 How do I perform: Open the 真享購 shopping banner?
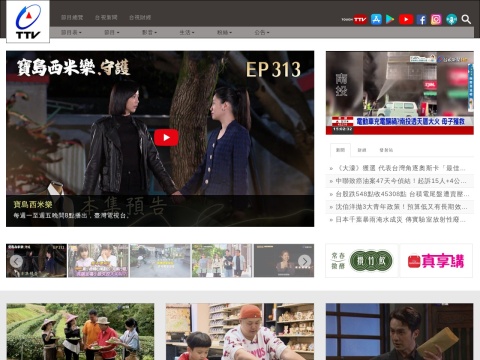(x=436, y=261)
